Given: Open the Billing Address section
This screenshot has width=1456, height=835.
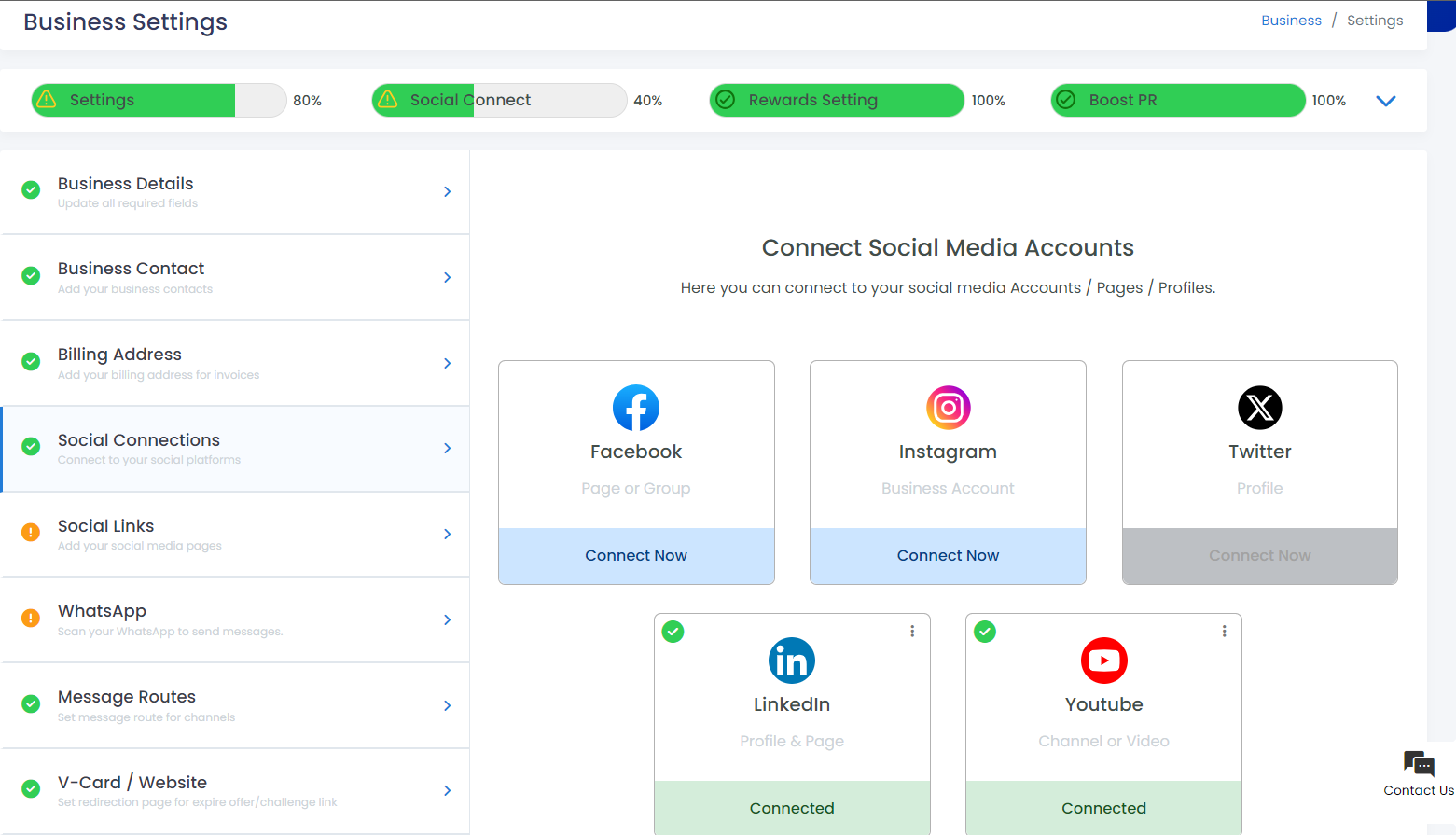Looking at the screenshot, I should click(x=235, y=364).
